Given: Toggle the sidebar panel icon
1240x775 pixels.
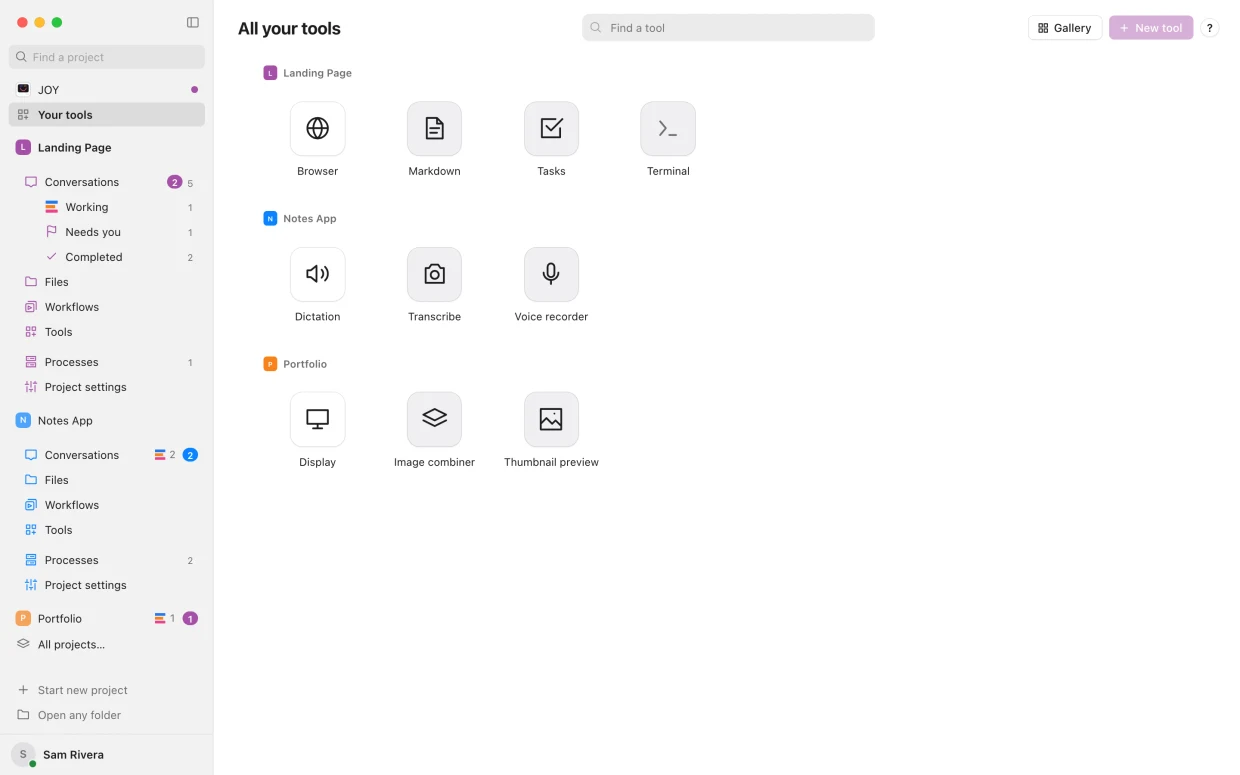Looking at the screenshot, I should point(193,22).
